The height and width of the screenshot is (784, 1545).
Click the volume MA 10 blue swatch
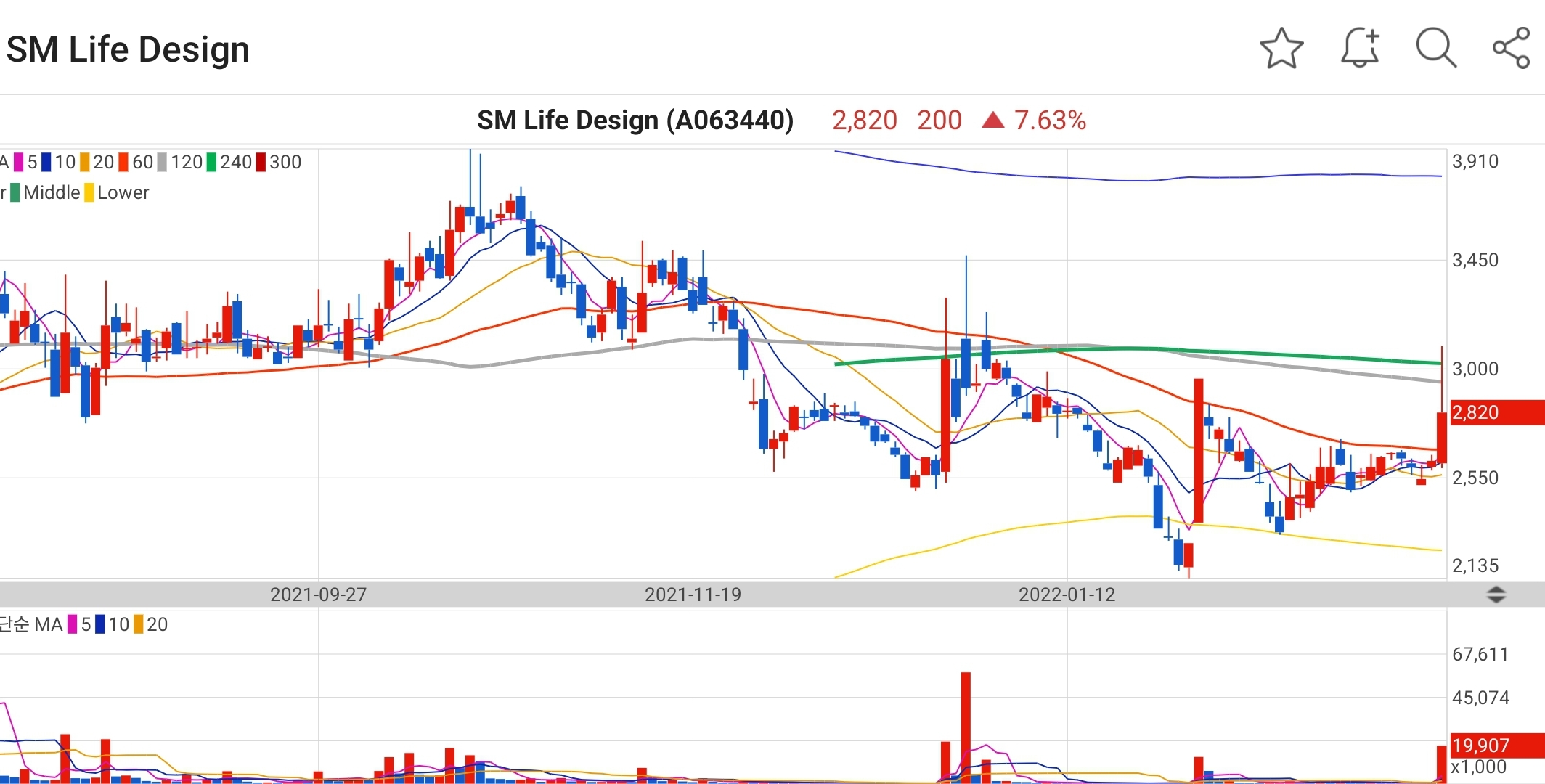pos(100,624)
